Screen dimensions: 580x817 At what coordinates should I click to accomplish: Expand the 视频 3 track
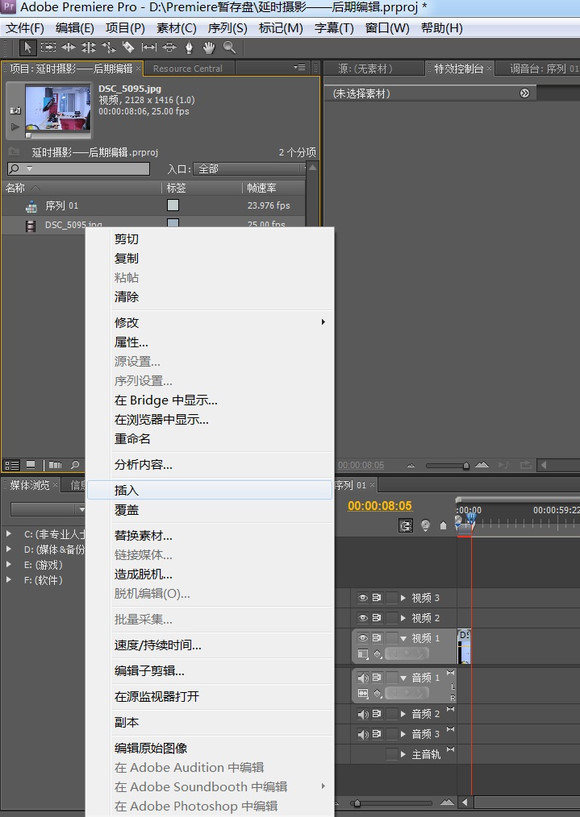[403, 598]
